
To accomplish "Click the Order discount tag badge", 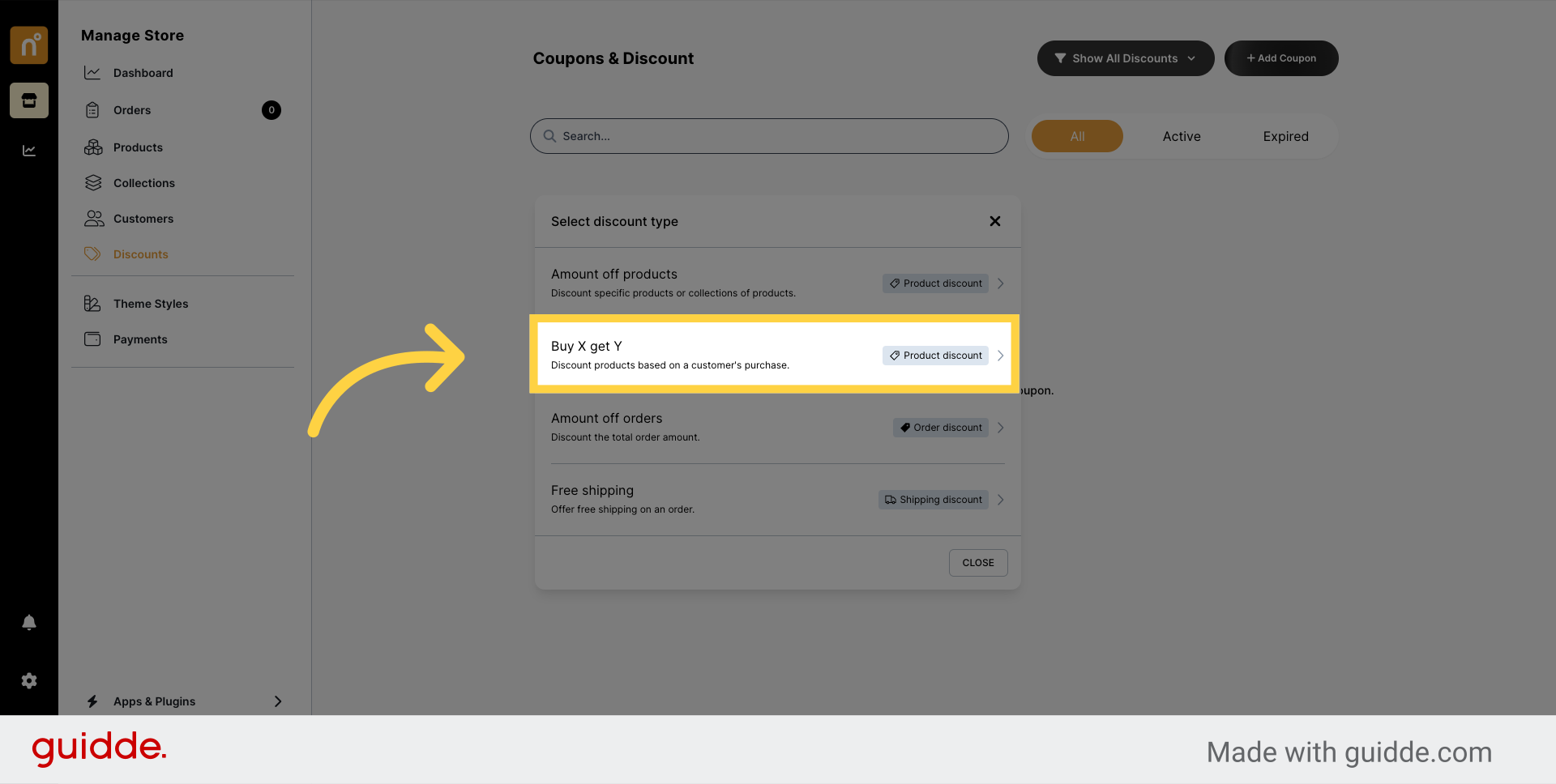I will tap(941, 428).
